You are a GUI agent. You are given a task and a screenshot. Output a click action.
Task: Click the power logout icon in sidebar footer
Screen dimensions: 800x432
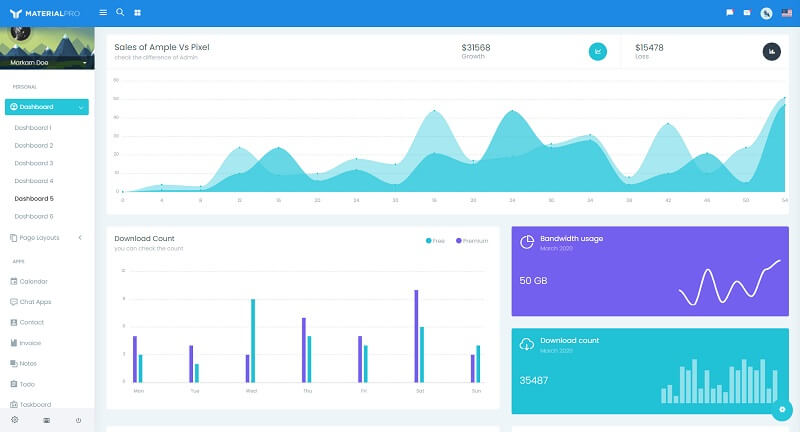[78, 420]
